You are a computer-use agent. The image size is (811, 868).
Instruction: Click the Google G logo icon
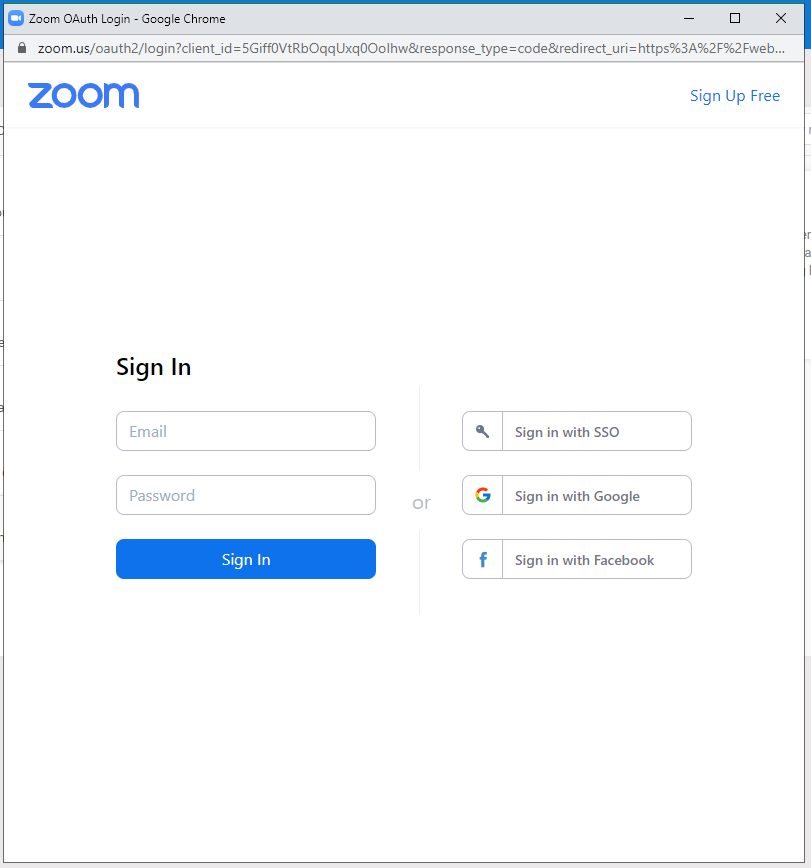(x=483, y=496)
